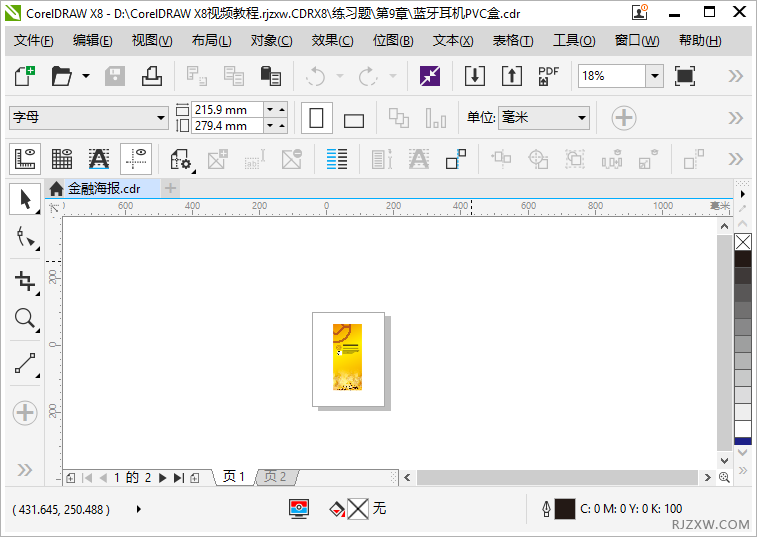Viewport: 757px width, 537px height.
Task: Toggle the bold A text display button
Action: (x=99, y=159)
